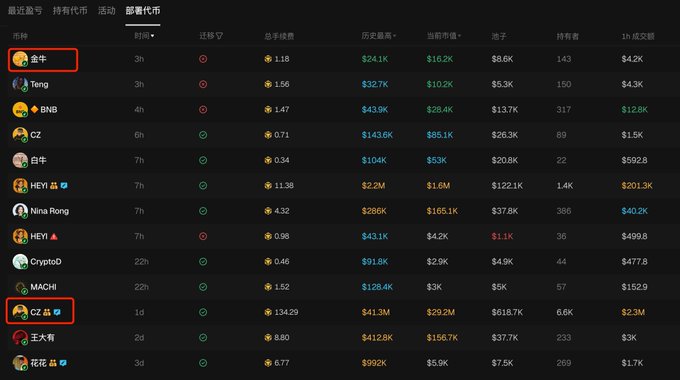Click the $165.1K market cap value

click(x=442, y=211)
